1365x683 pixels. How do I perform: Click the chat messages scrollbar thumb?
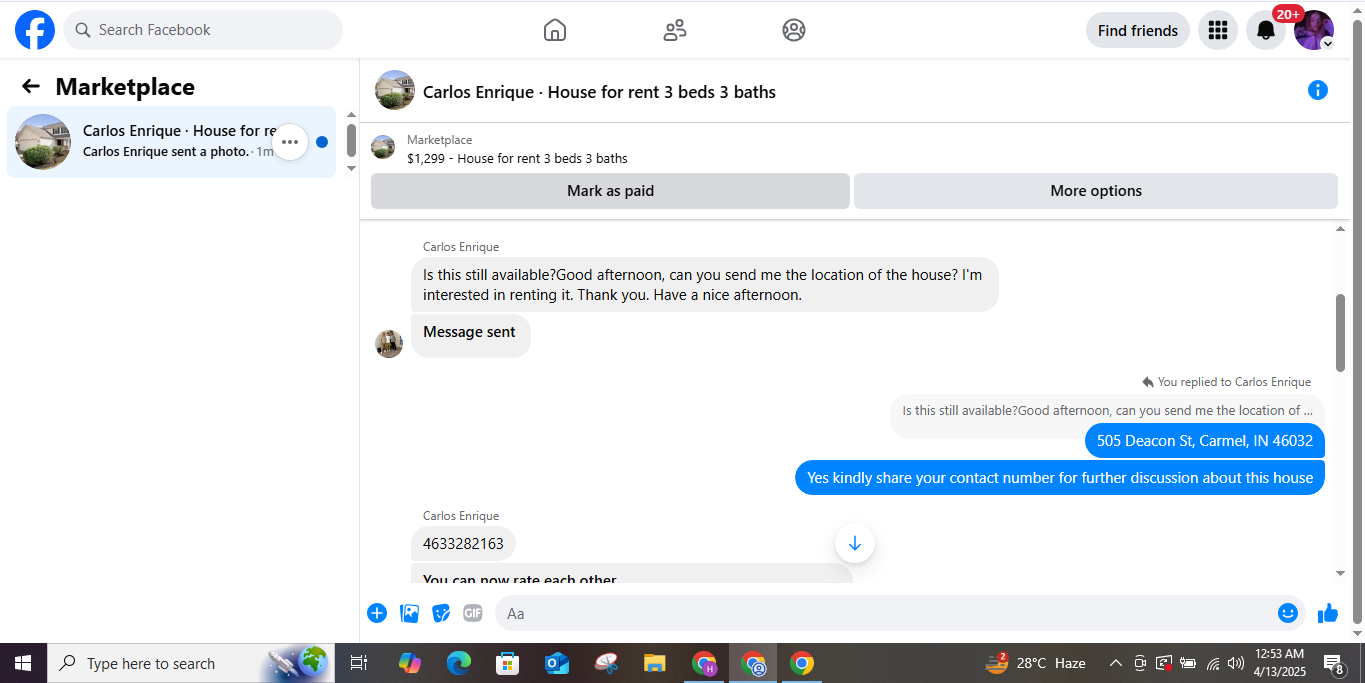(1341, 333)
